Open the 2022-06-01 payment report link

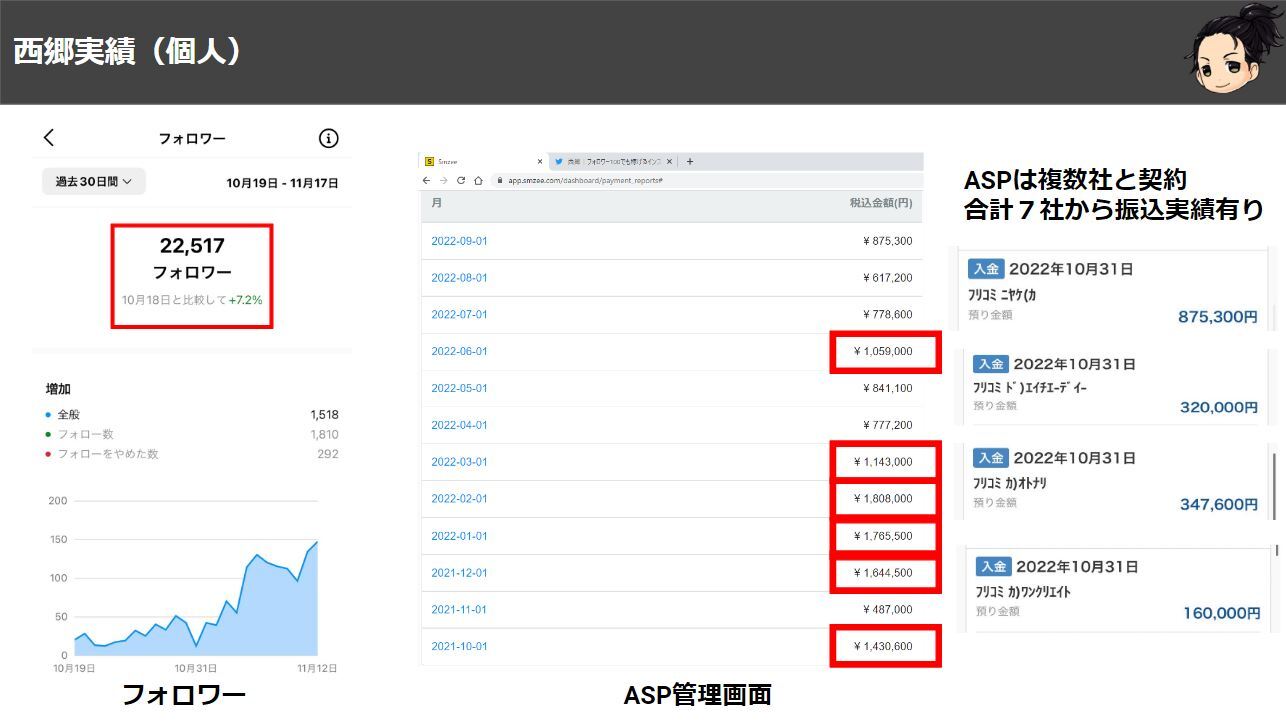pos(459,351)
